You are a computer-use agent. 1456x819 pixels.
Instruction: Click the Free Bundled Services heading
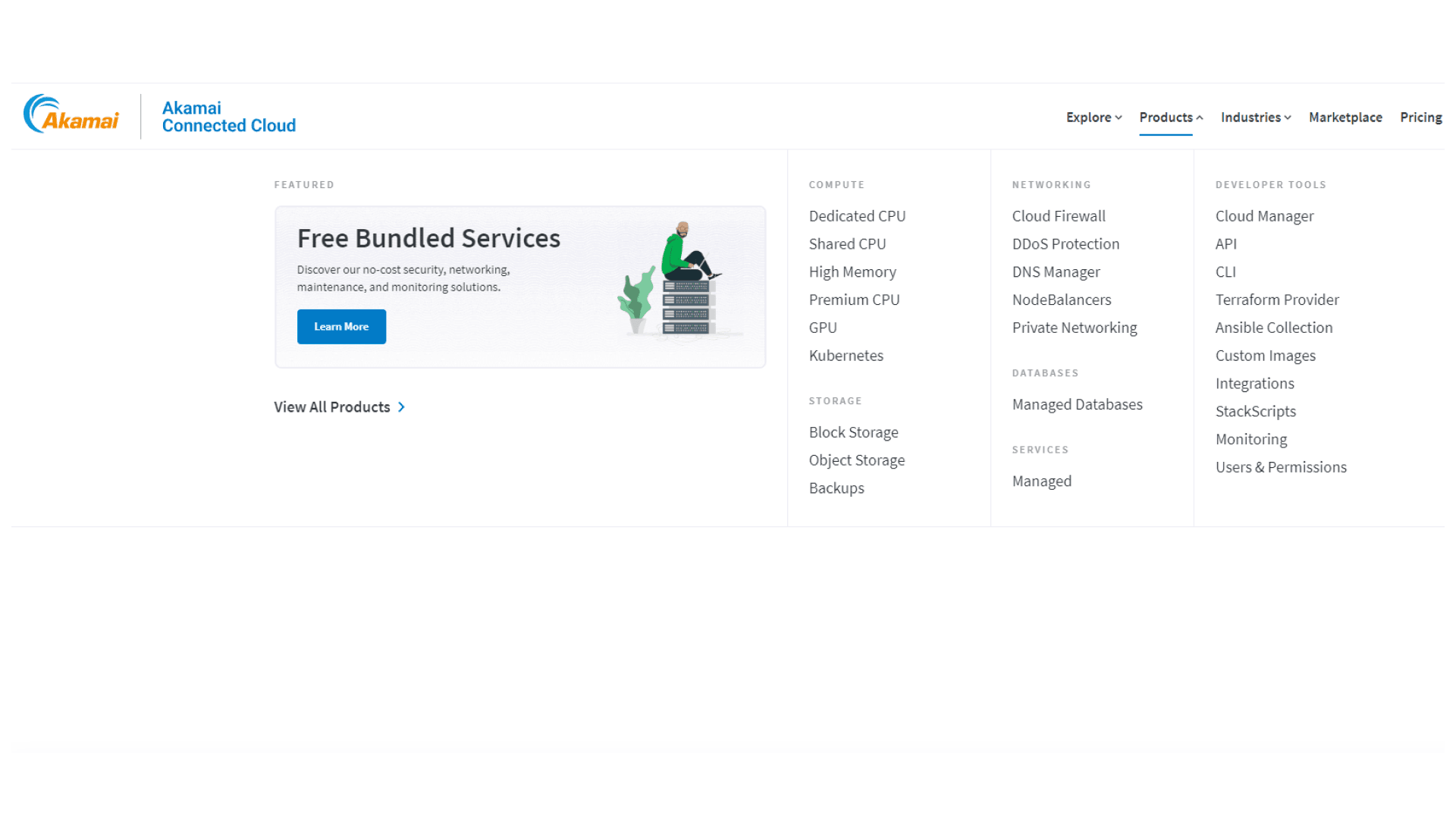428,238
